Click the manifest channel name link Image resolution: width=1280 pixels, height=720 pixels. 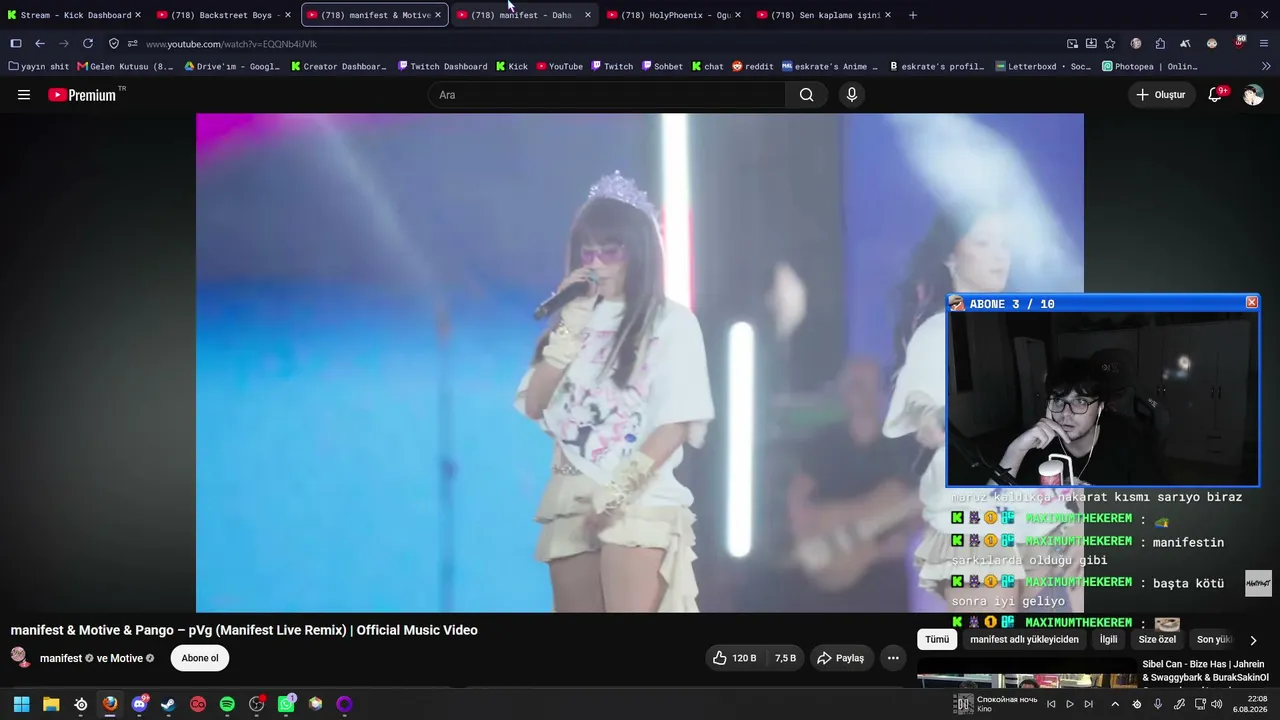60,658
